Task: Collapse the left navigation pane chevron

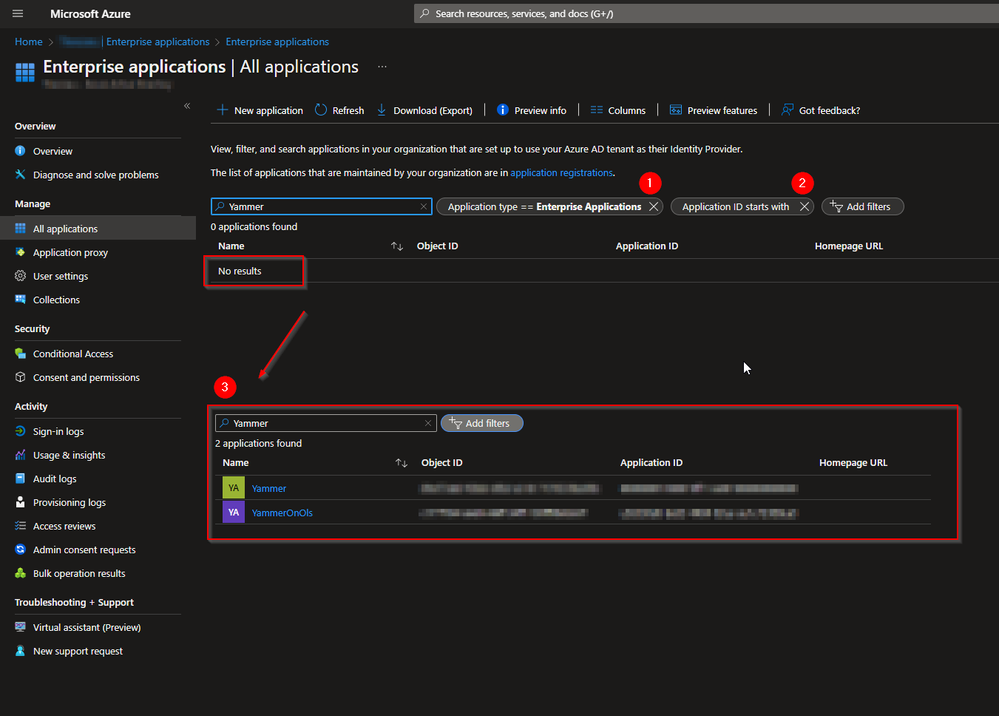Action: (x=187, y=106)
